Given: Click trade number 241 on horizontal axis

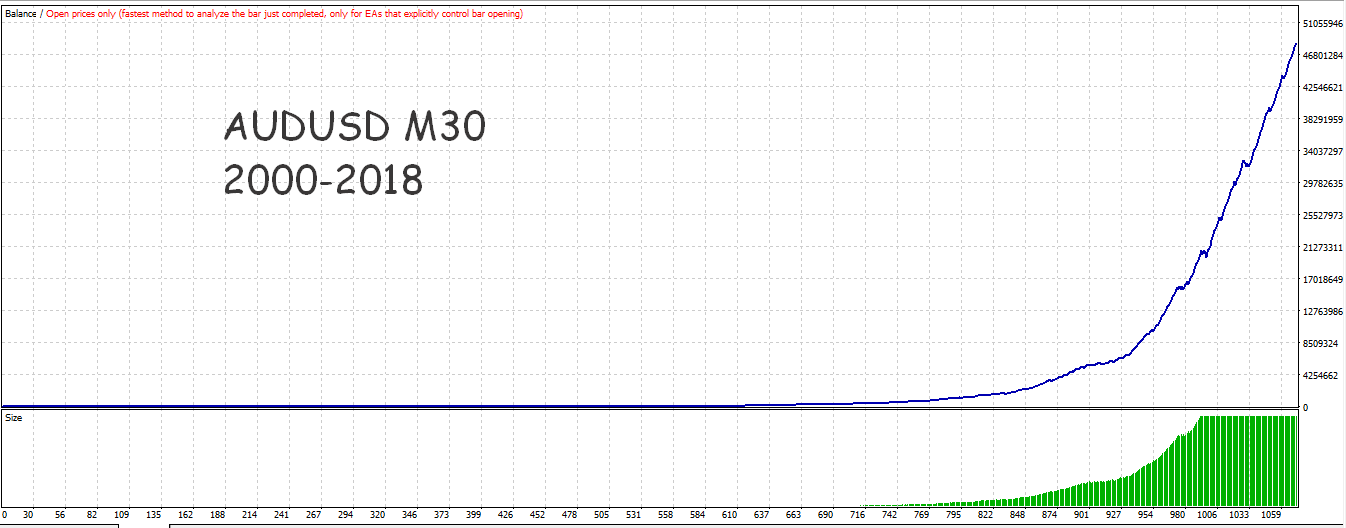Looking at the screenshot, I should click(283, 515).
